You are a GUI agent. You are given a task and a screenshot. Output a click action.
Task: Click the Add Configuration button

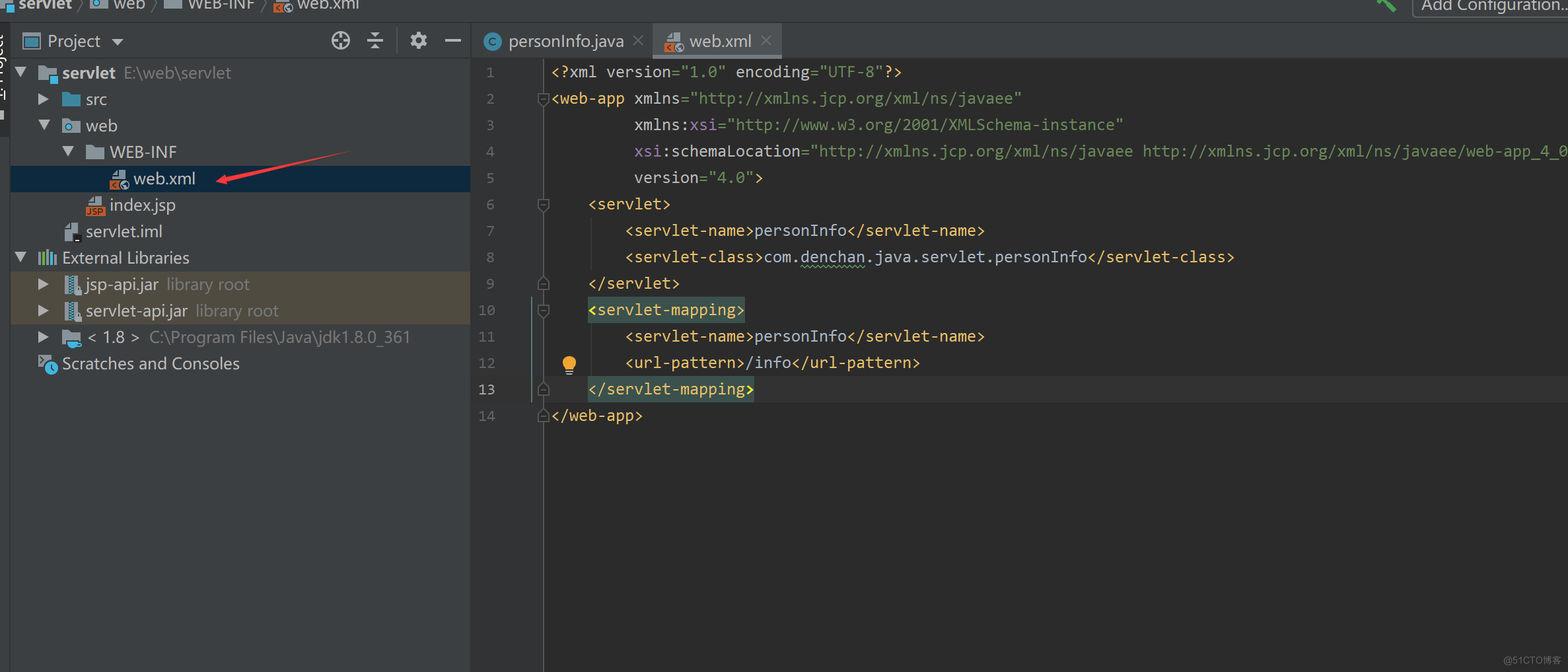[1491, 7]
